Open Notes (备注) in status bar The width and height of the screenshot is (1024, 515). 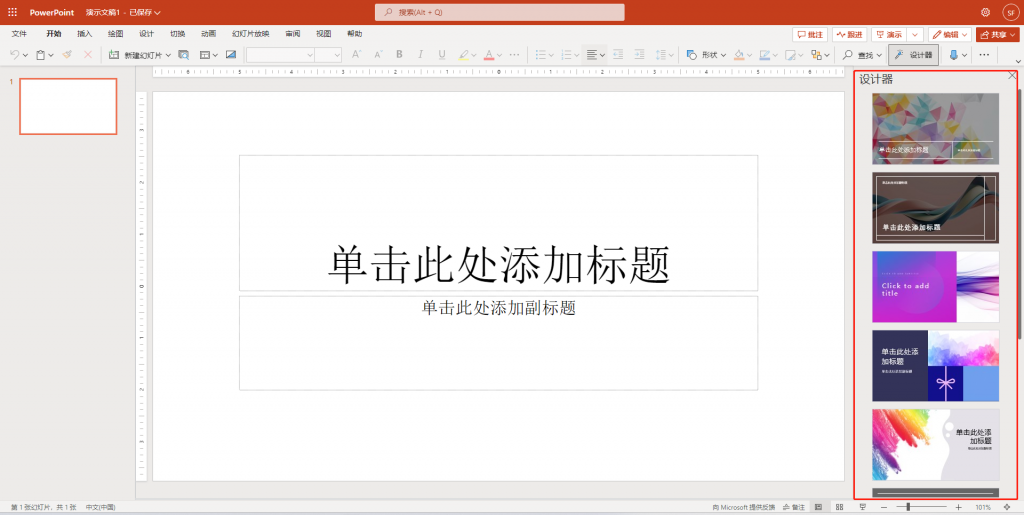click(794, 507)
